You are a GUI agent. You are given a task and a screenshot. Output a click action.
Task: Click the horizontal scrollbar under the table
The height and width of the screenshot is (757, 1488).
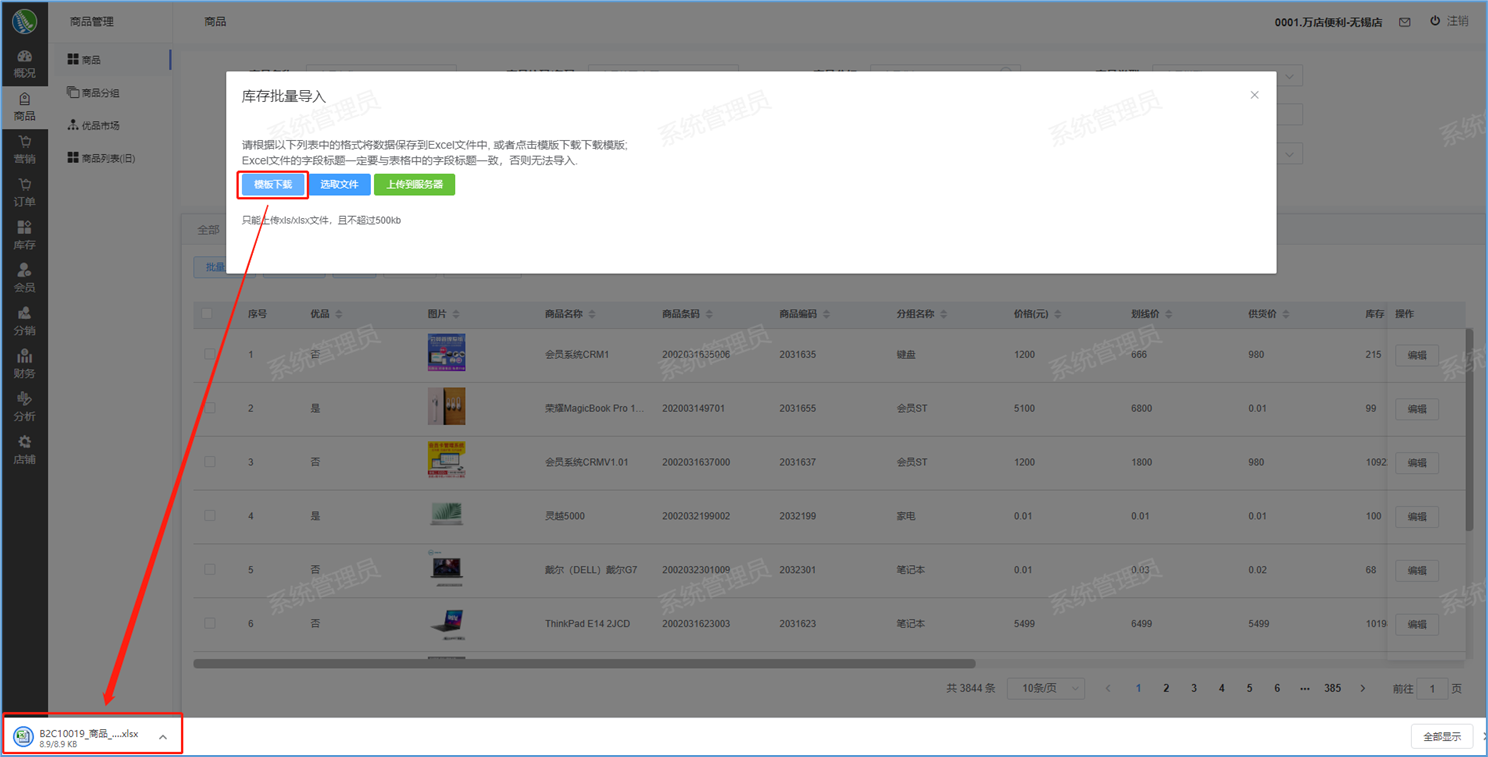[x=584, y=663]
